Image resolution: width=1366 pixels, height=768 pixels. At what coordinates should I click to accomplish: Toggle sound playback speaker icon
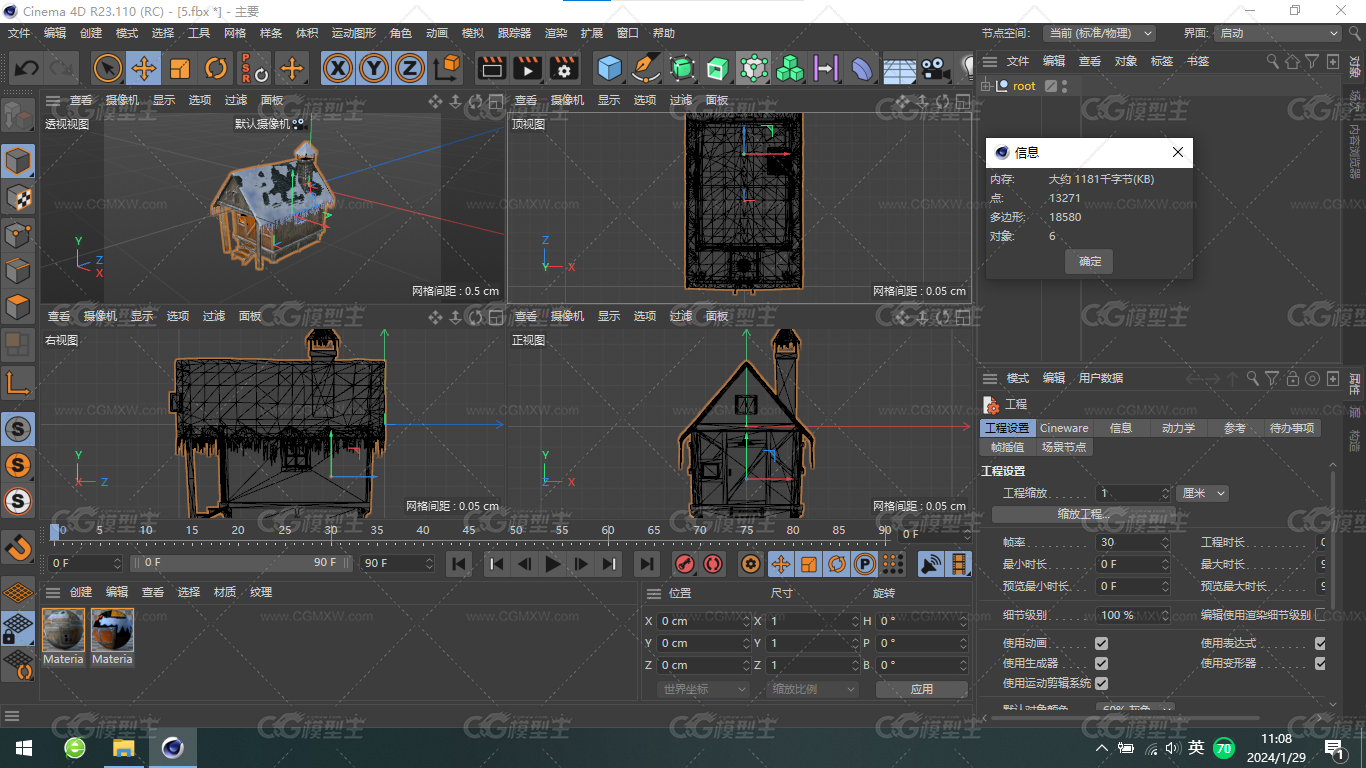(x=931, y=564)
